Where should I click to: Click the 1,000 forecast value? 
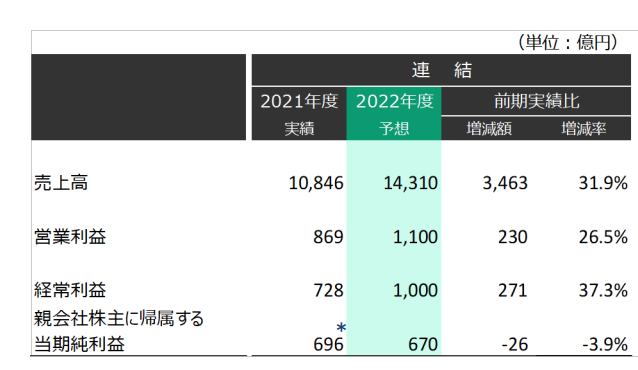tap(415, 291)
